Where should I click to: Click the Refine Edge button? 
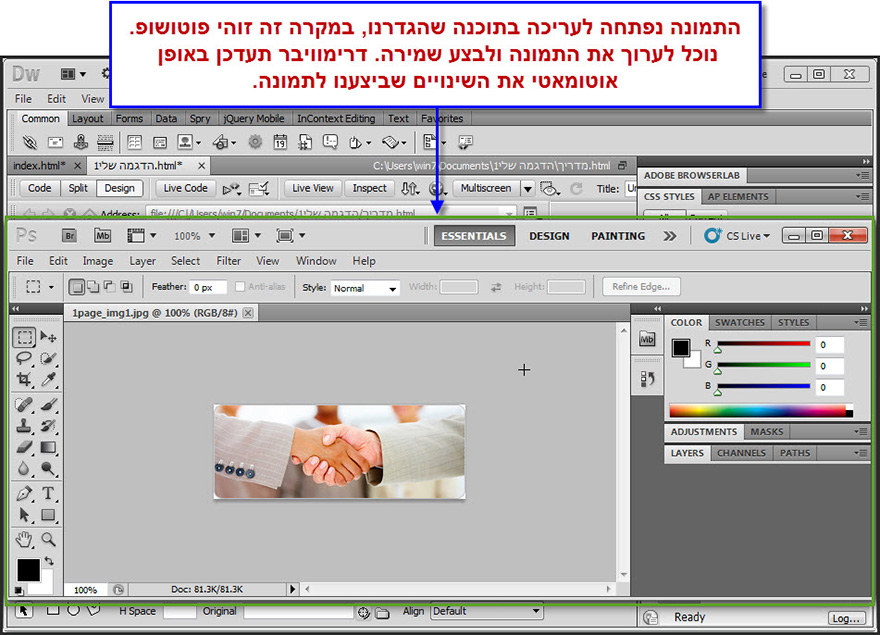click(641, 286)
